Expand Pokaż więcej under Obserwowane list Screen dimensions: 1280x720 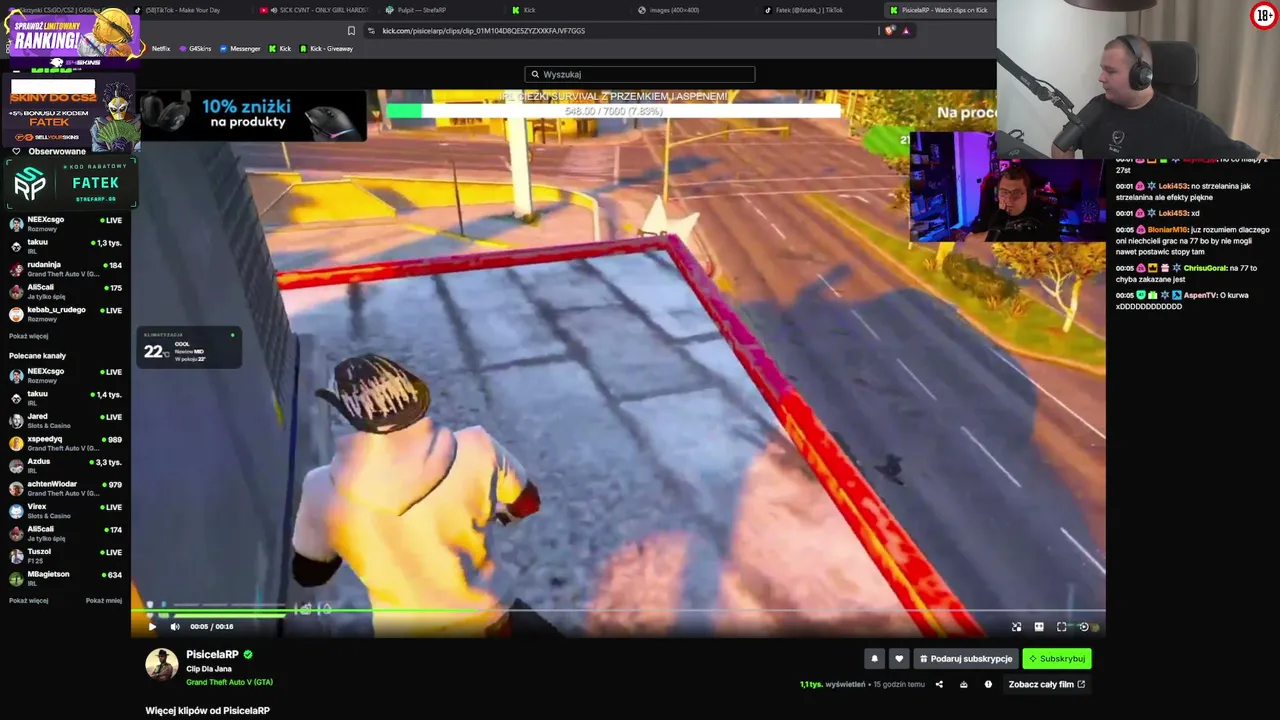tap(28, 336)
